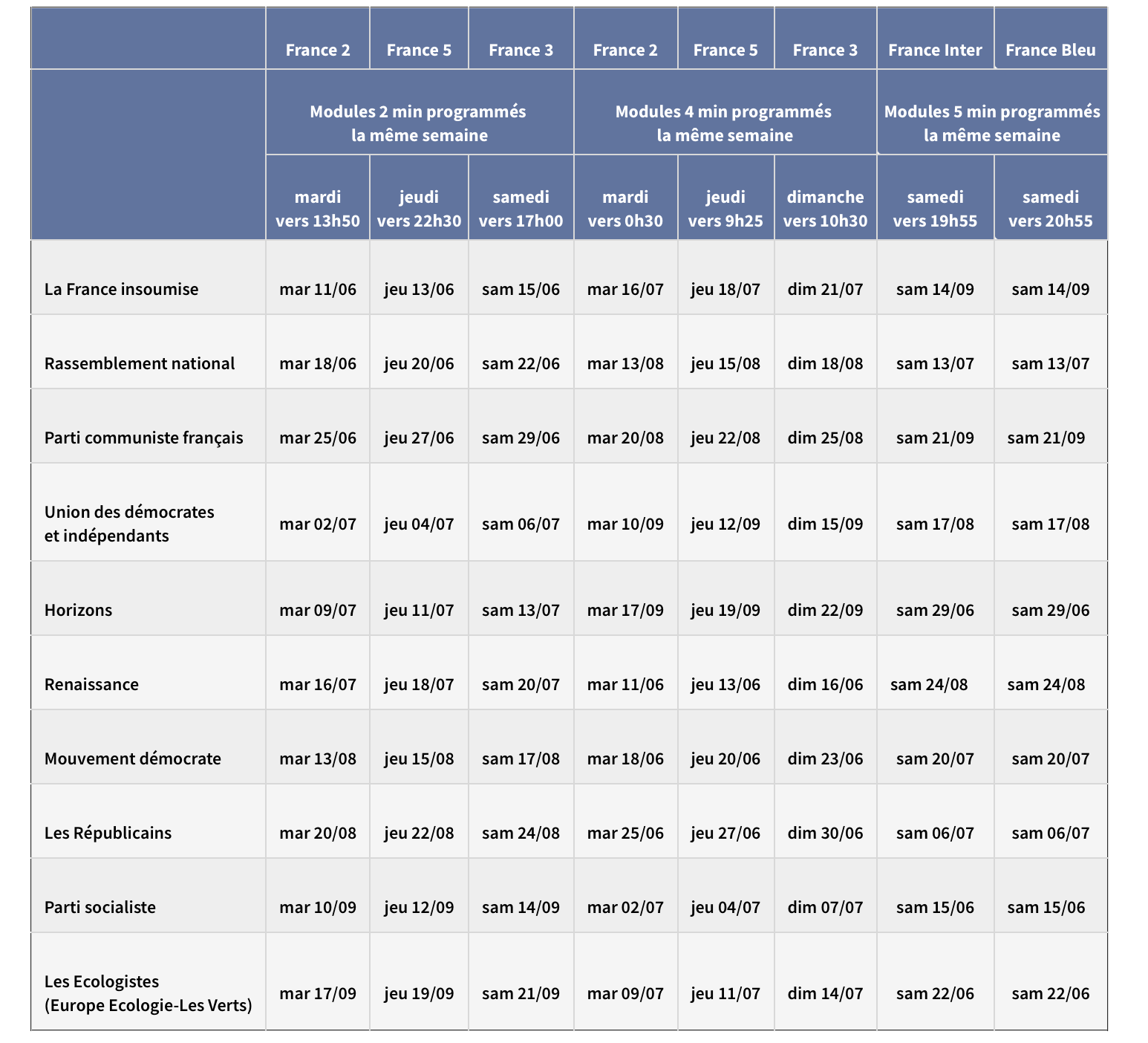Click the 'France Bleu' column header
The width and height of the screenshot is (1148, 1043).
click(1051, 50)
